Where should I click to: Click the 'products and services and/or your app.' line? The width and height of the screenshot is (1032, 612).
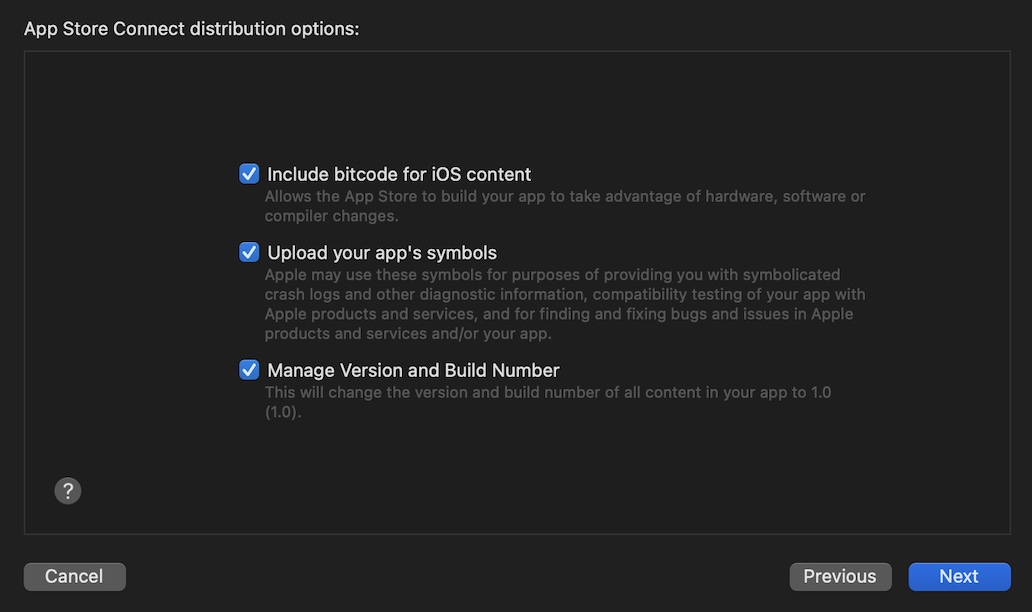coord(407,334)
